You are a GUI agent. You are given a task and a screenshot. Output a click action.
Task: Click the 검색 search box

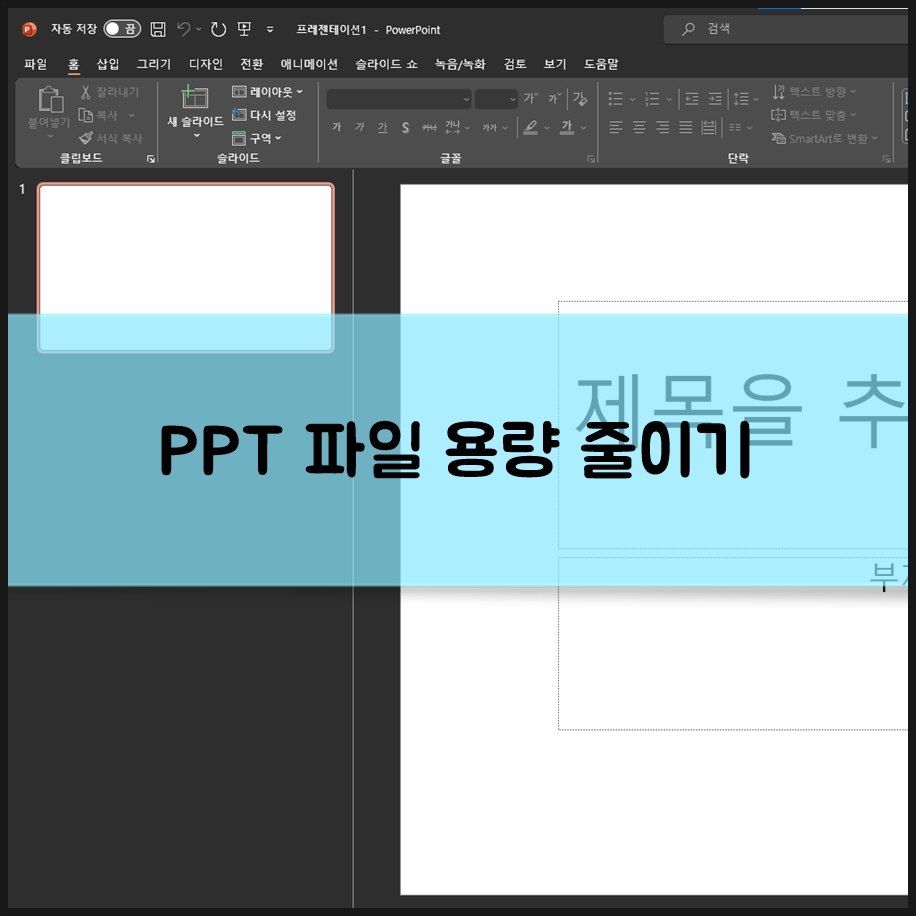click(x=786, y=29)
